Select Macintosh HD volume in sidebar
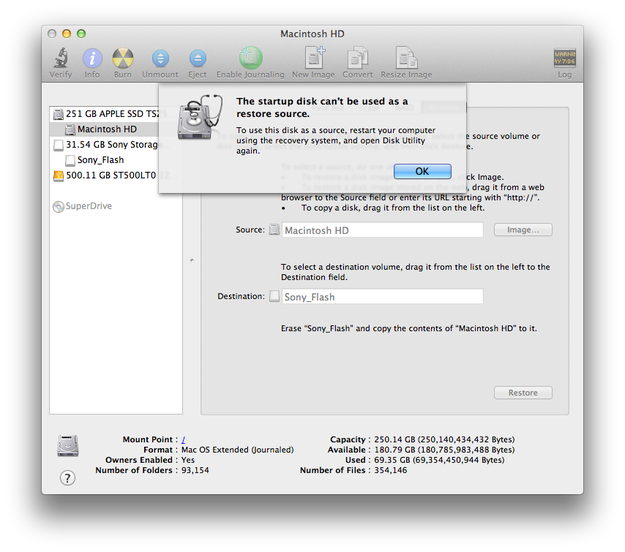Image resolution: width=625 pixels, height=552 pixels. coord(105,129)
